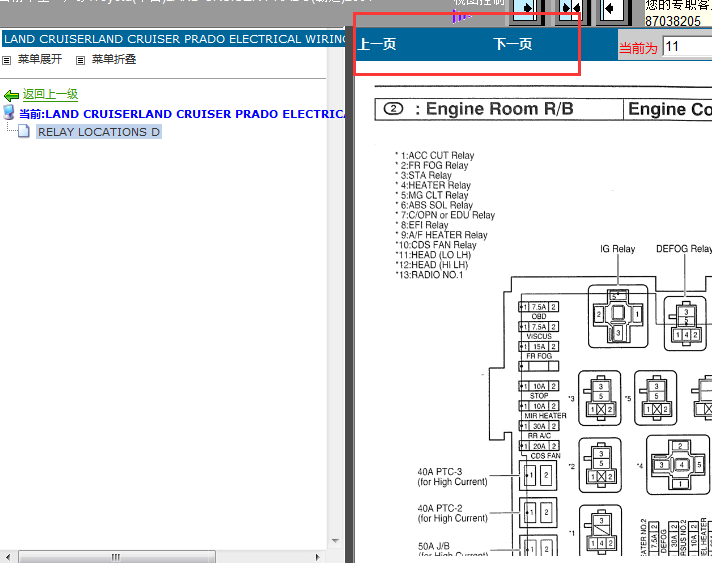Click the list icon next to 菜单折叠
The width and height of the screenshot is (712, 563).
(x=80, y=60)
